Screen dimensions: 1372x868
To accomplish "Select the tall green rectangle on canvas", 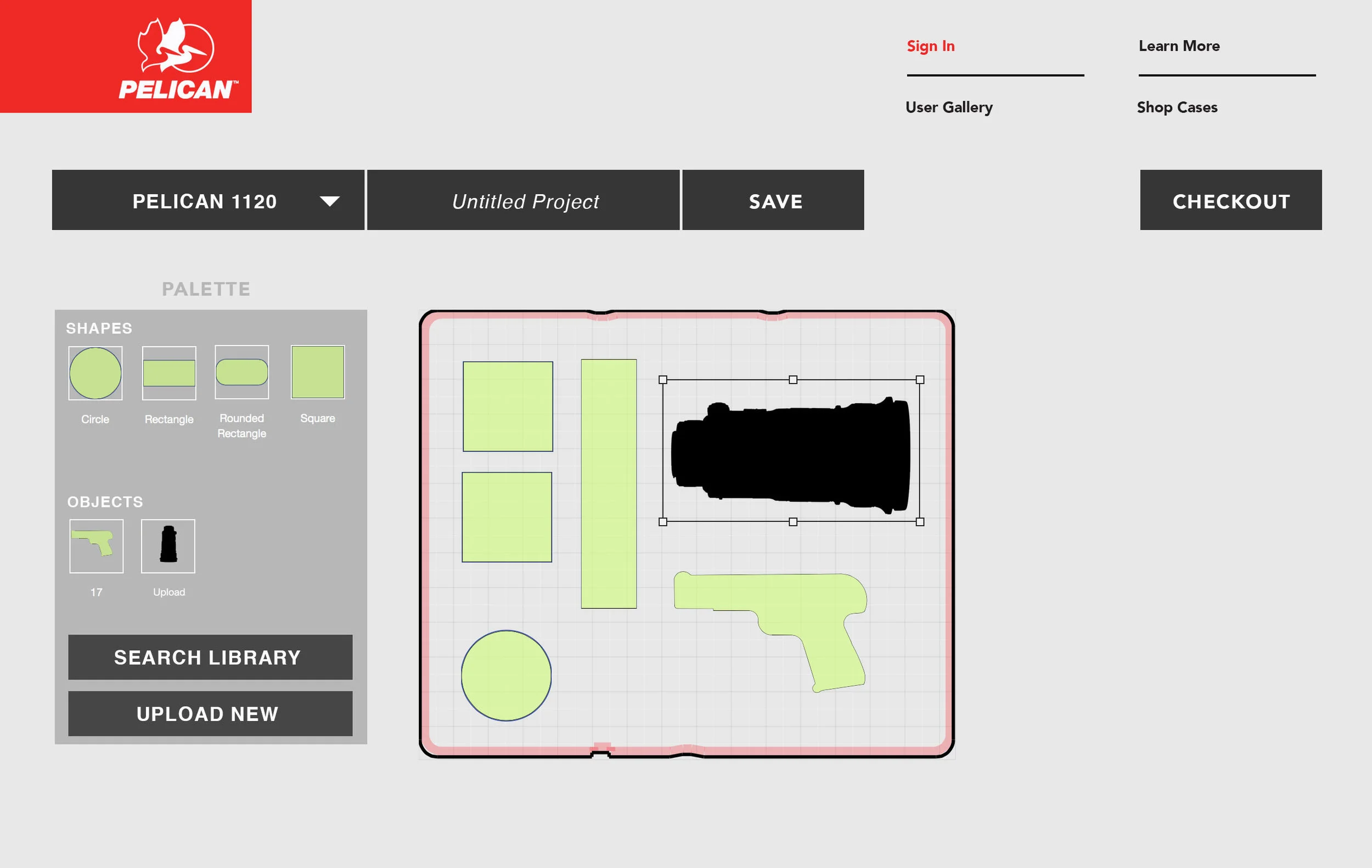I will (609, 484).
